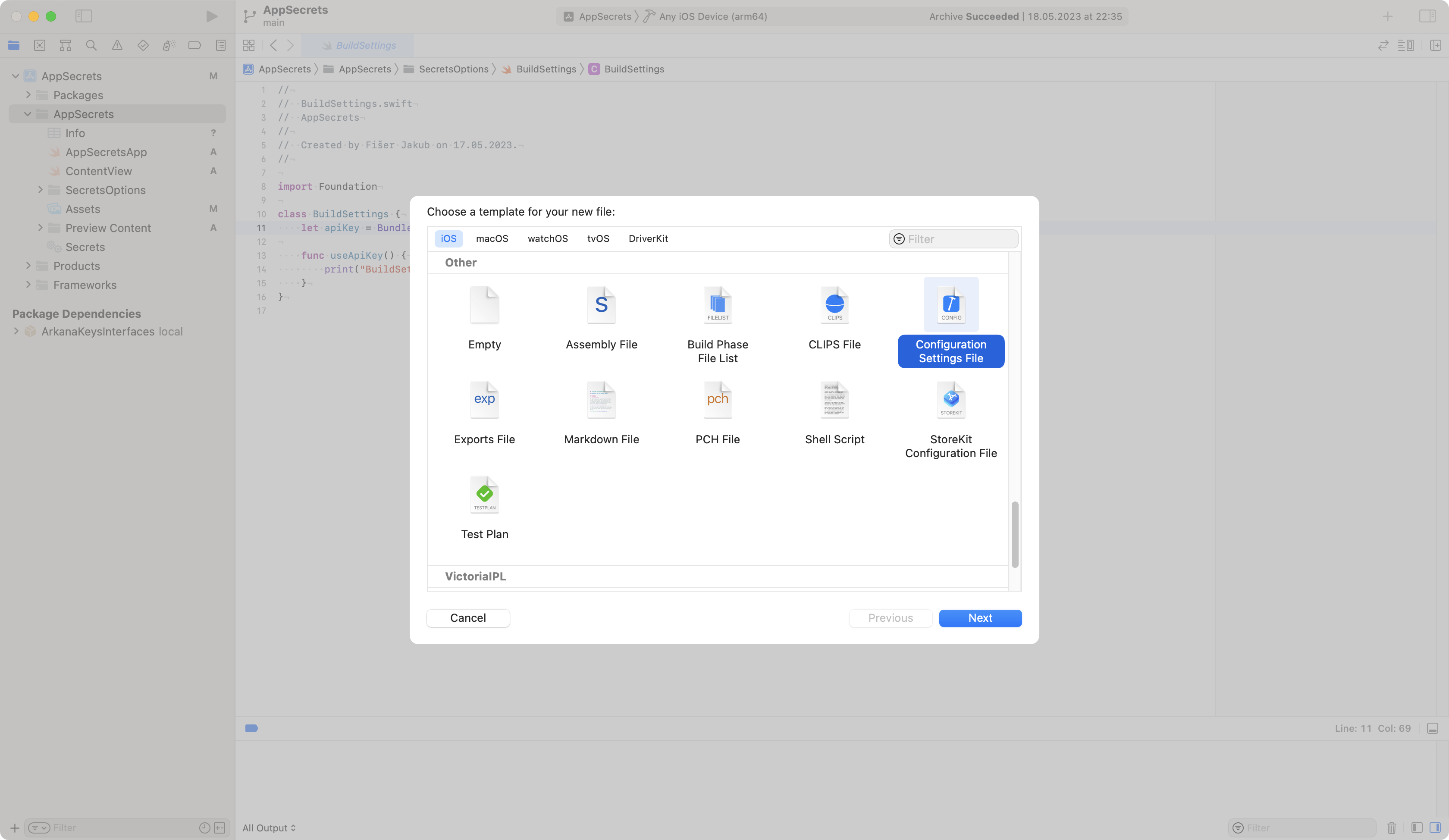
Task: Switch to the iOS platform tab
Action: (448, 238)
